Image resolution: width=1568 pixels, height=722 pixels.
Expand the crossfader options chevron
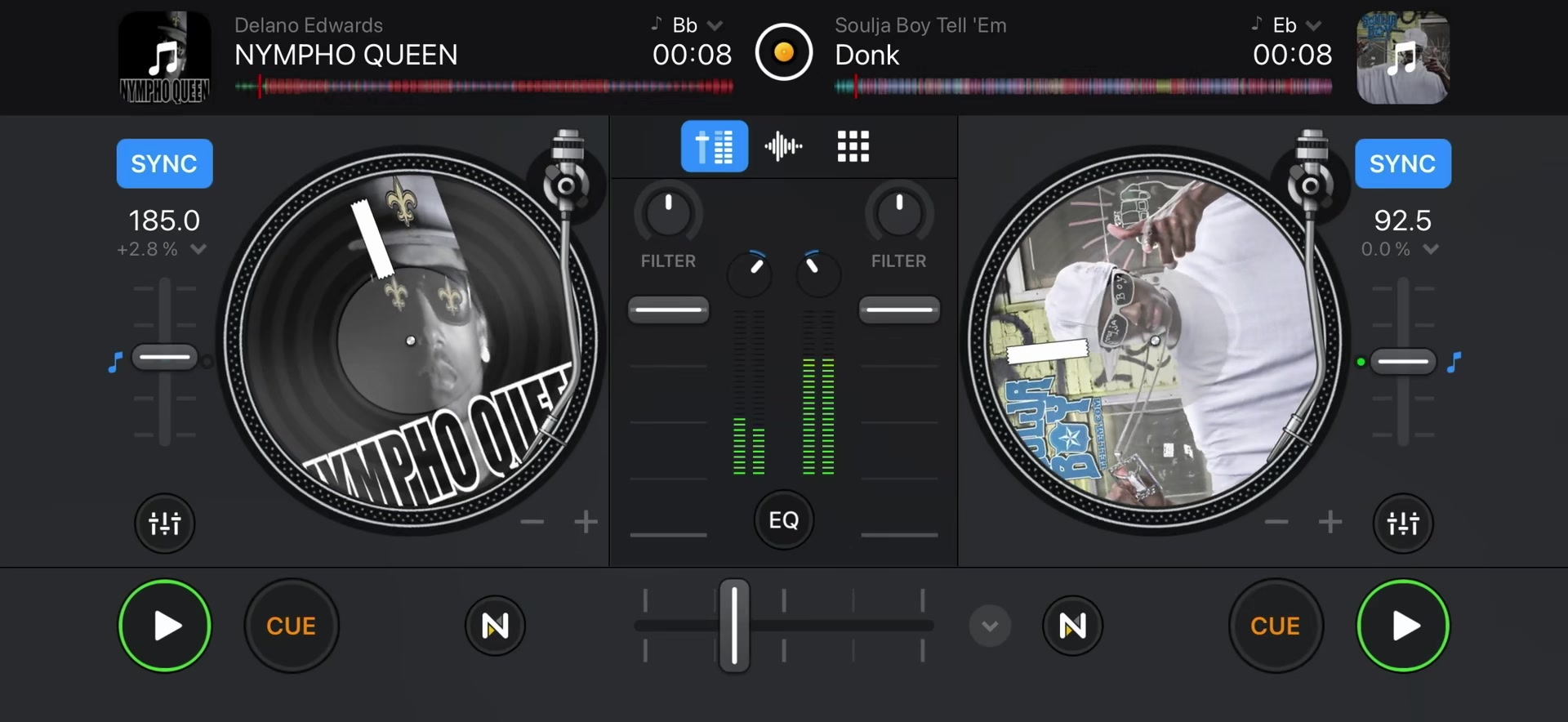click(x=990, y=626)
